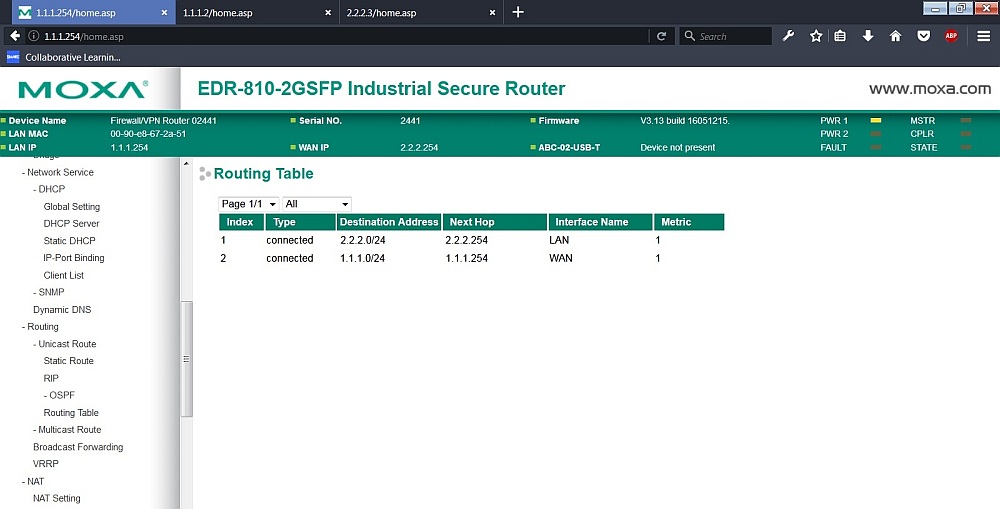Expand the OSPF tree node
Viewport: 1000px width, 509px height.
[x=59, y=395]
